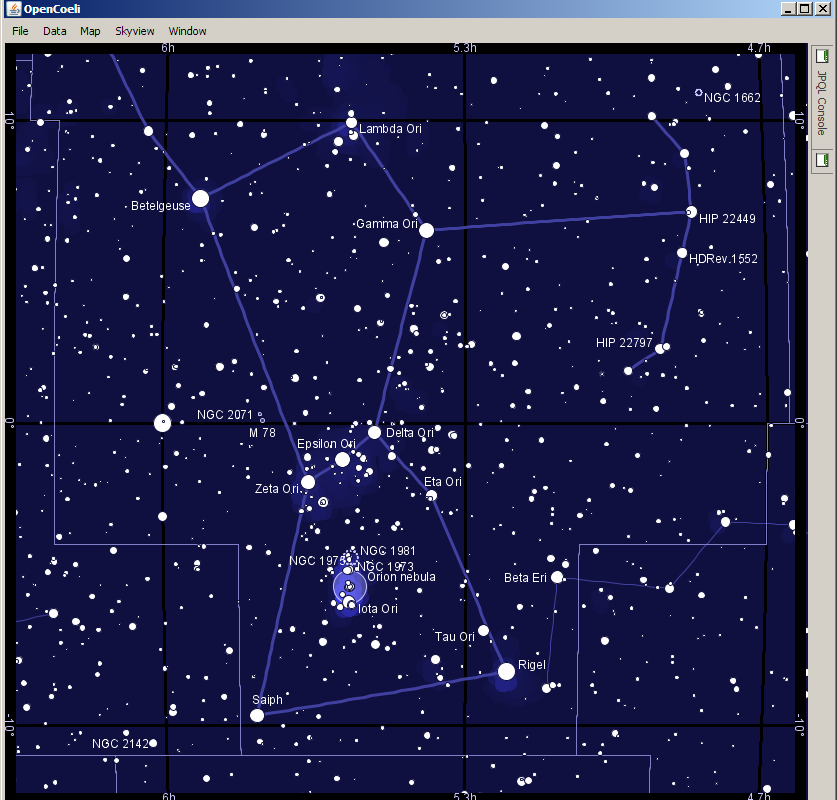
Task: Click the NGC 2071 object marker
Action: click(x=260, y=414)
